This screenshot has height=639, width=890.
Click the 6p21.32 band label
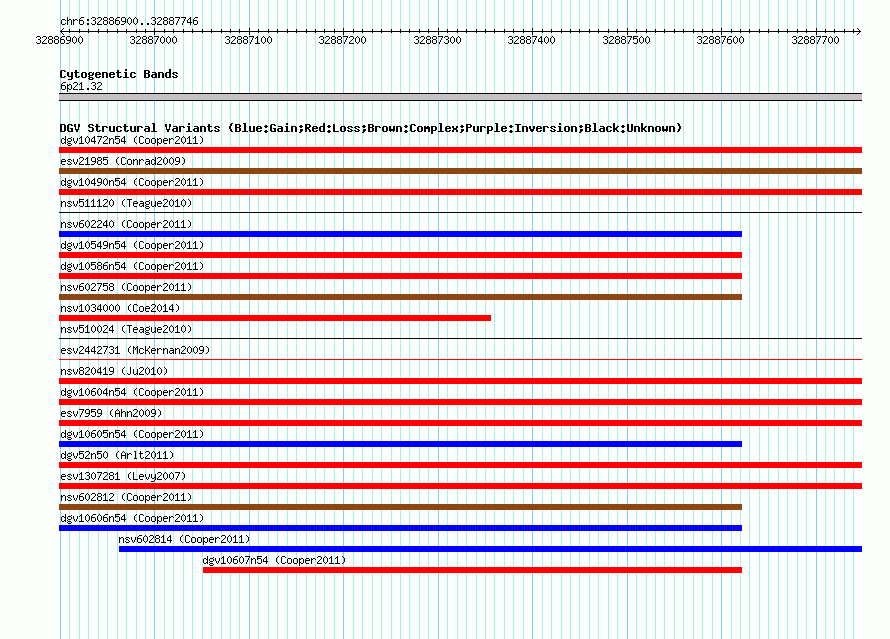pyautogui.click(x=81, y=86)
